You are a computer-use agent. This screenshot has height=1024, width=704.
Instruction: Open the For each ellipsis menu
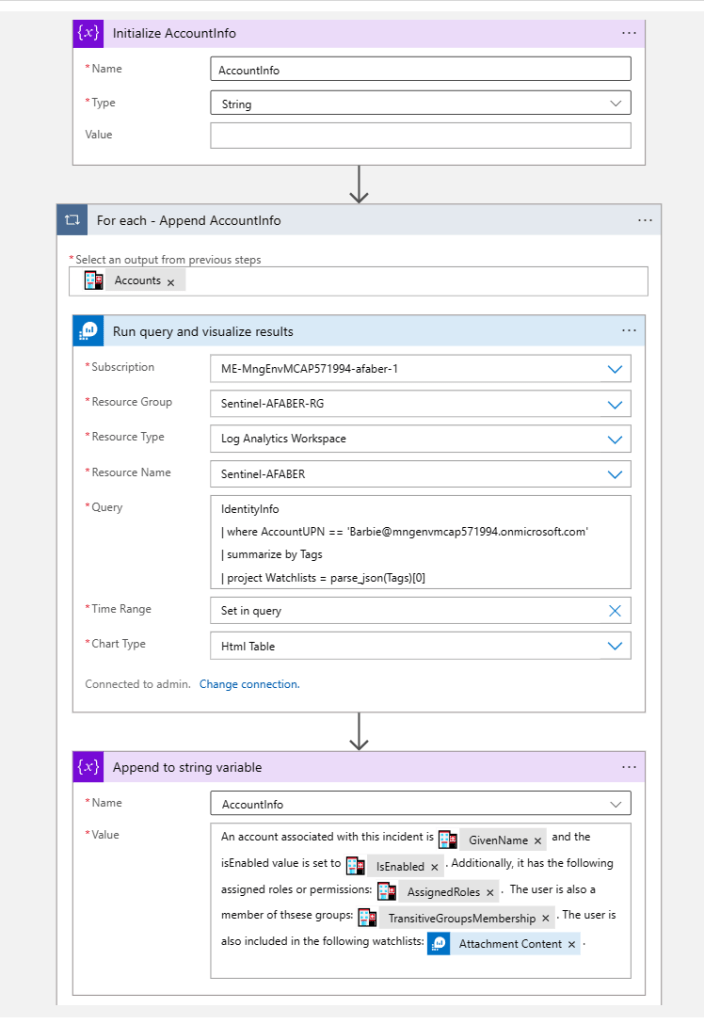tap(644, 220)
